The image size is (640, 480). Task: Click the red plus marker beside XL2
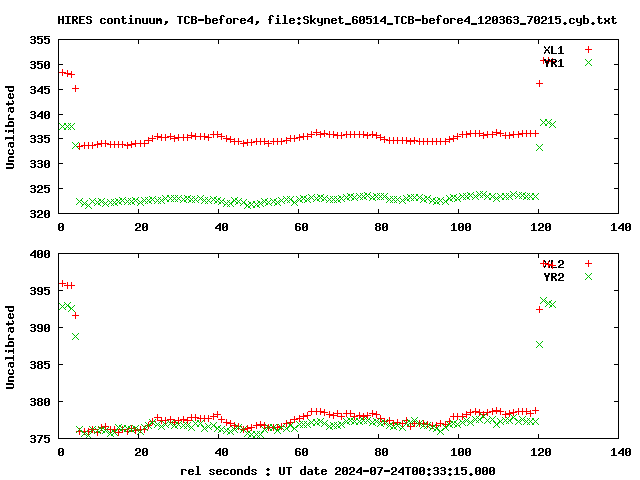pyautogui.click(x=588, y=264)
